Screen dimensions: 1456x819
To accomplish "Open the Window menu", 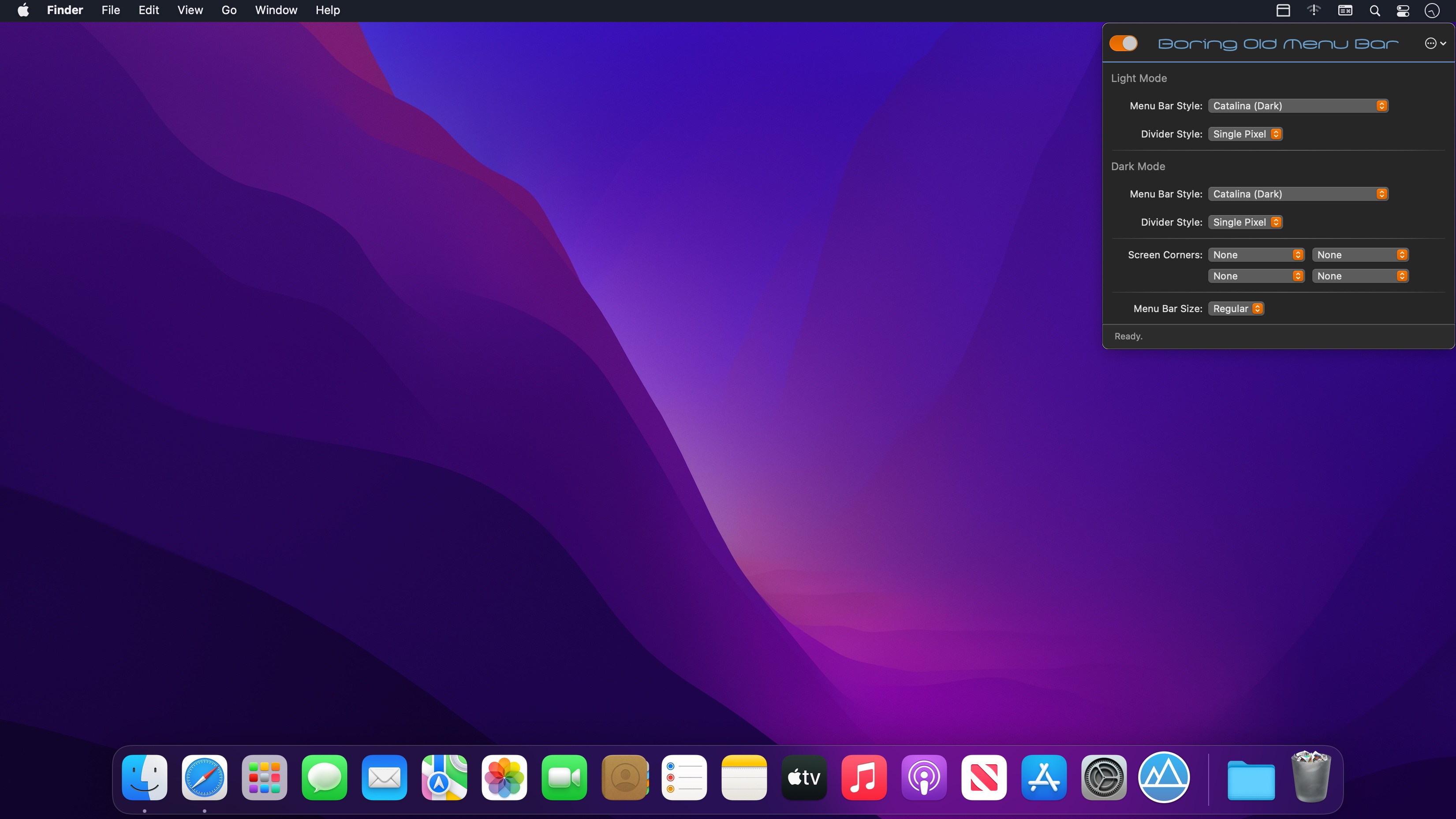I will tap(276, 10).
